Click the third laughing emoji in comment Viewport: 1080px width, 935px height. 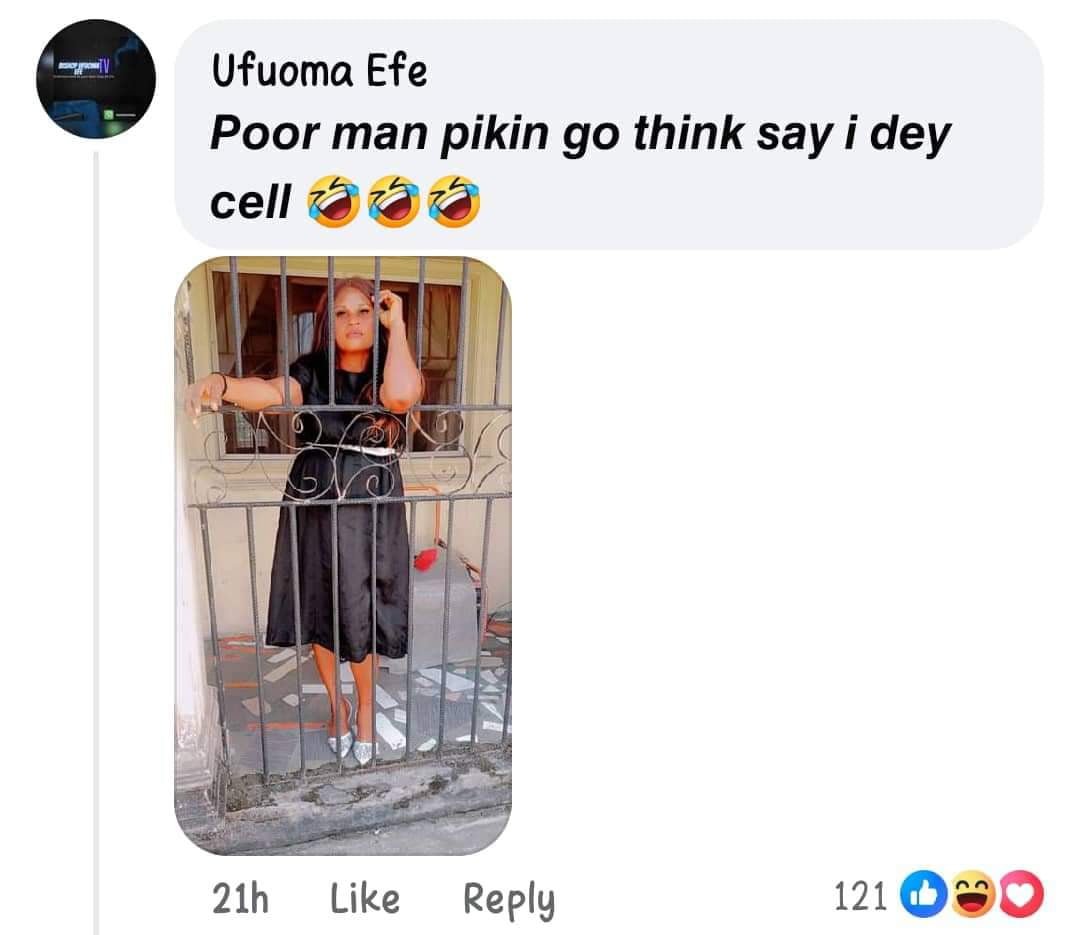(454, 201)
